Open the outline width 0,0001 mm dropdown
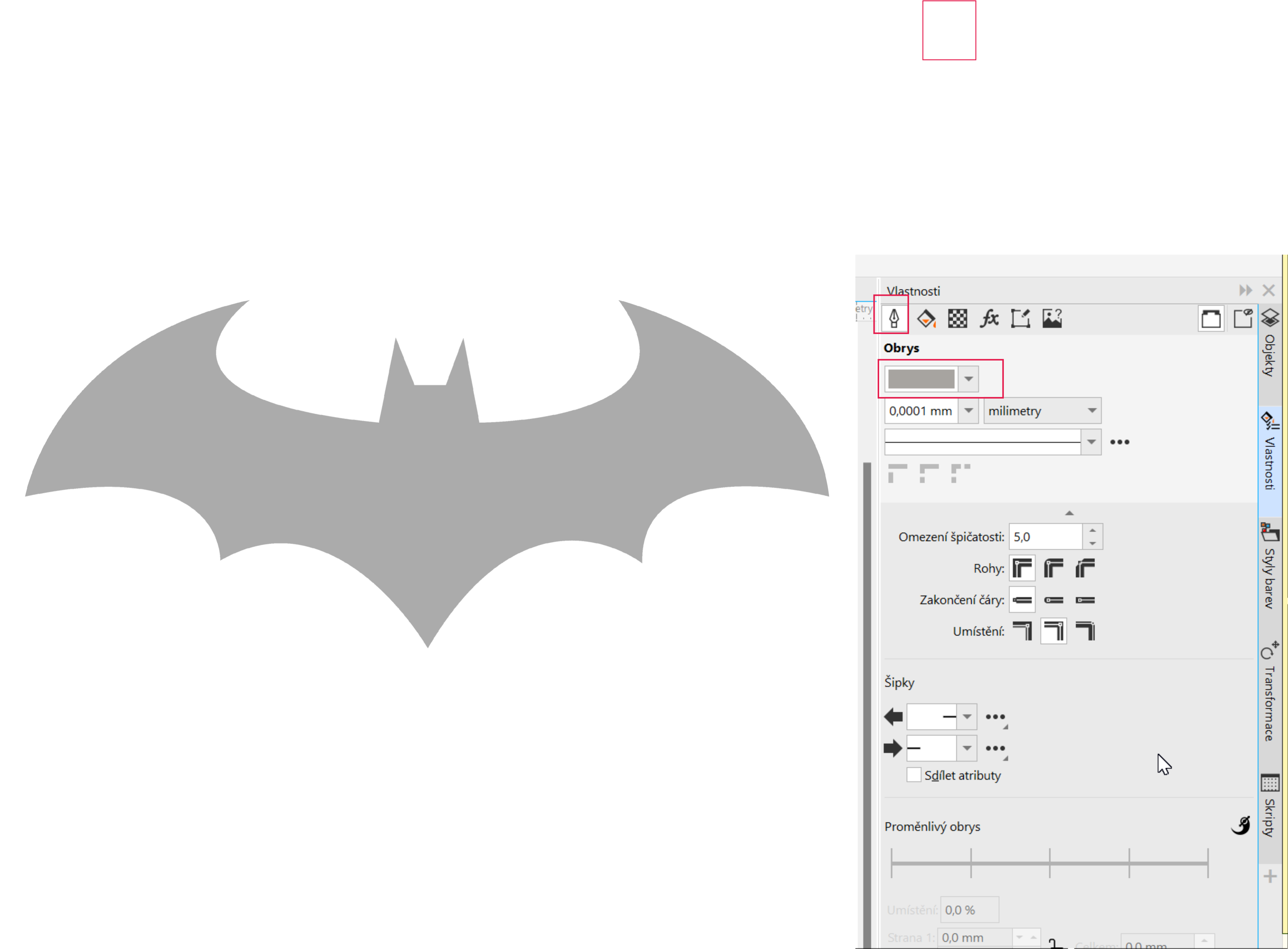 pyautogui.click(x=969, y=411)
